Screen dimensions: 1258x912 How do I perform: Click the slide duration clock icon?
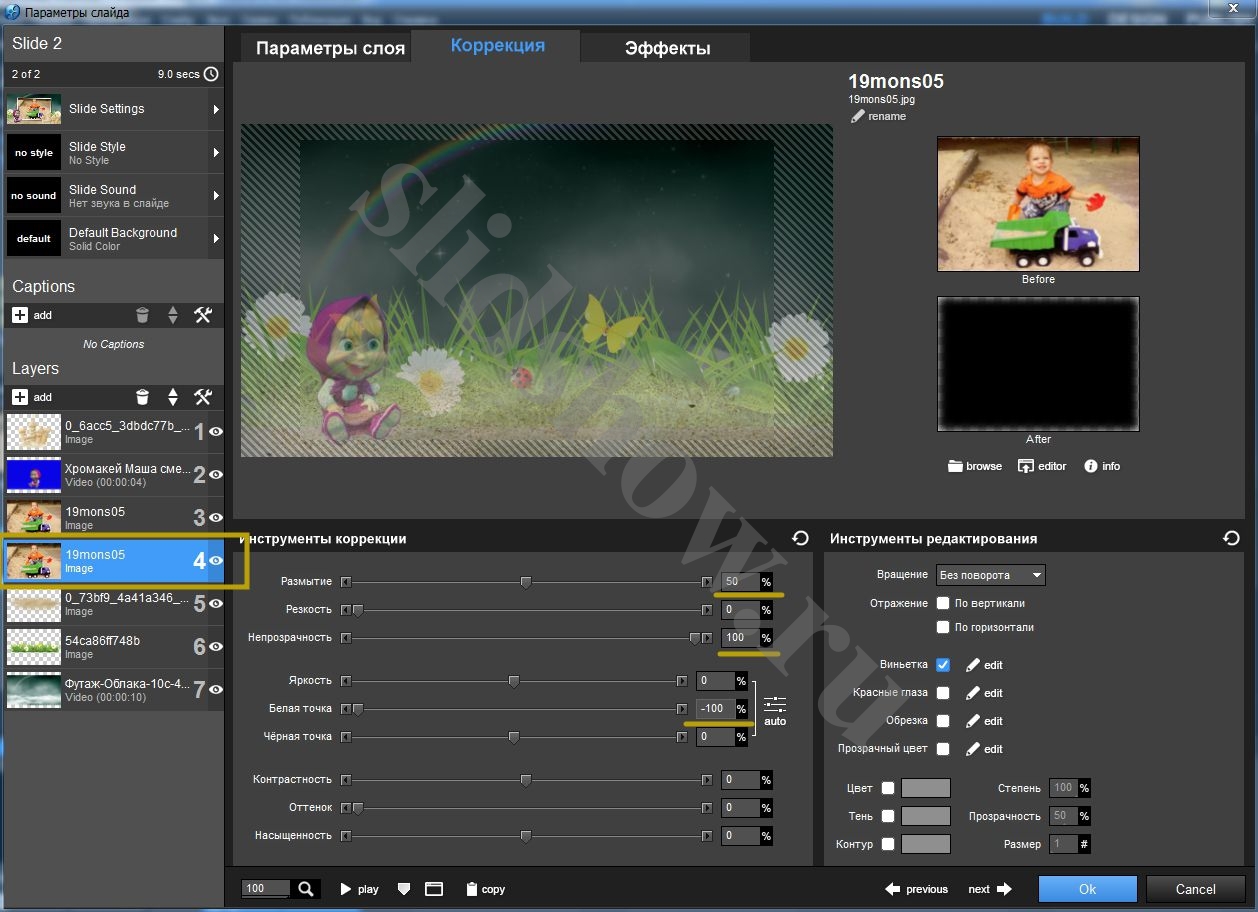click(211, 74)
